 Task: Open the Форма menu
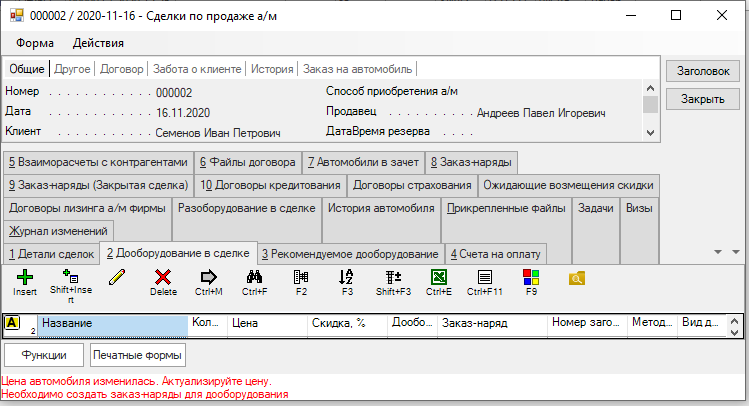[35, 43]
